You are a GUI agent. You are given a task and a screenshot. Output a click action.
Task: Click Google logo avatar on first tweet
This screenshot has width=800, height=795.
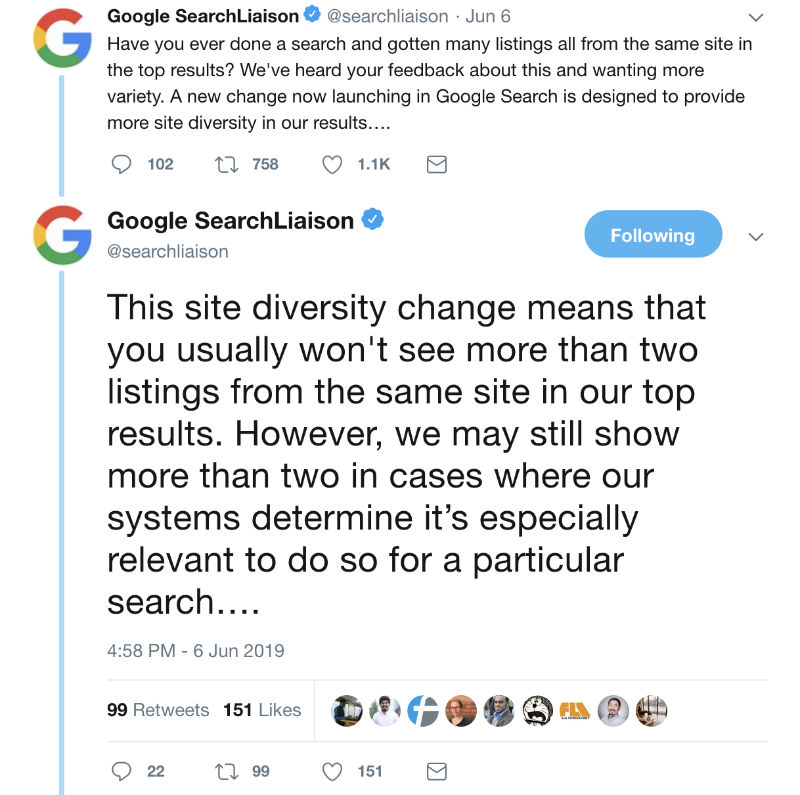pyautogui.click(x=62, y=36)
